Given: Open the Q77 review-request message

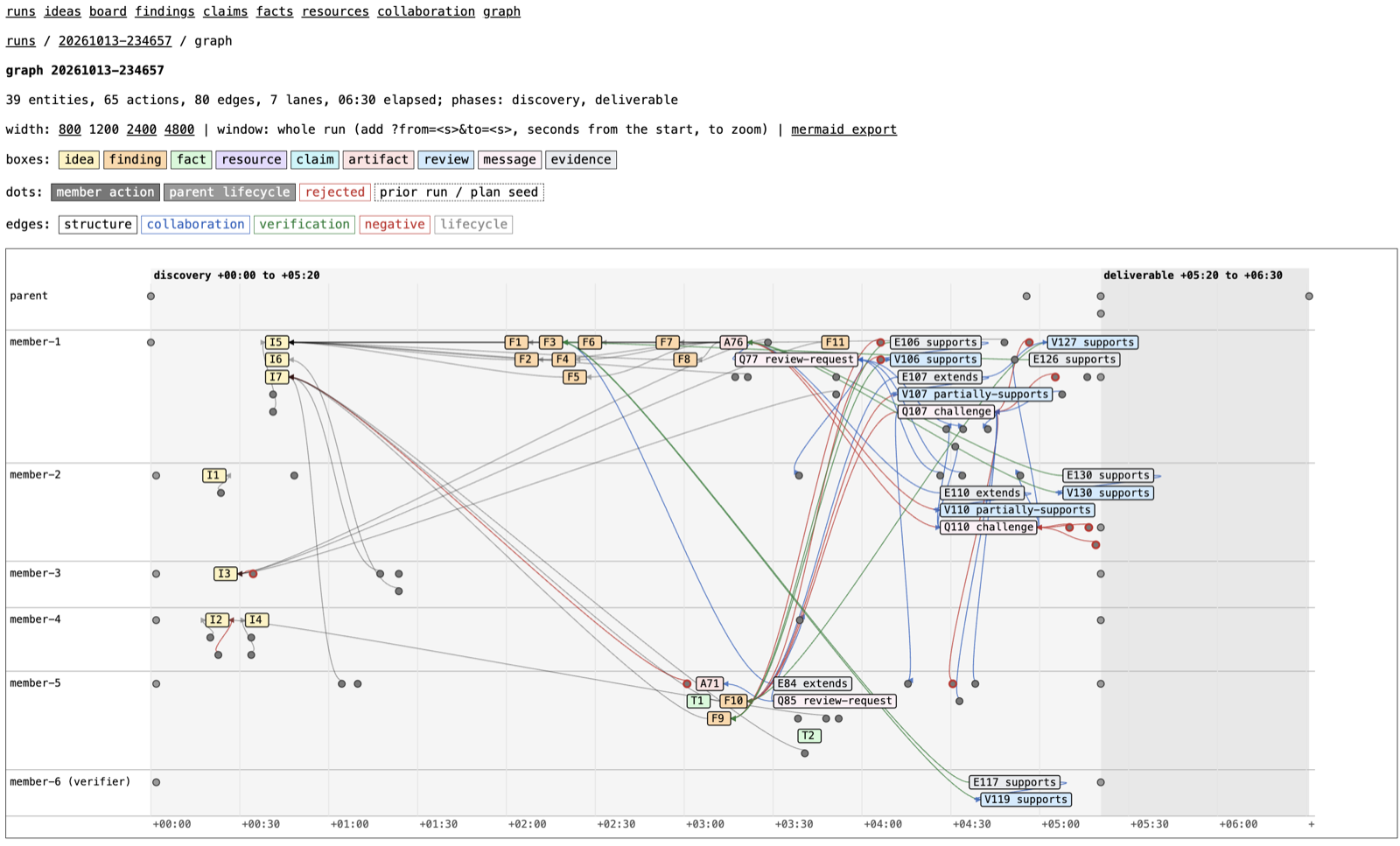Looking at the screenshot, I should [x=796, y=360].
